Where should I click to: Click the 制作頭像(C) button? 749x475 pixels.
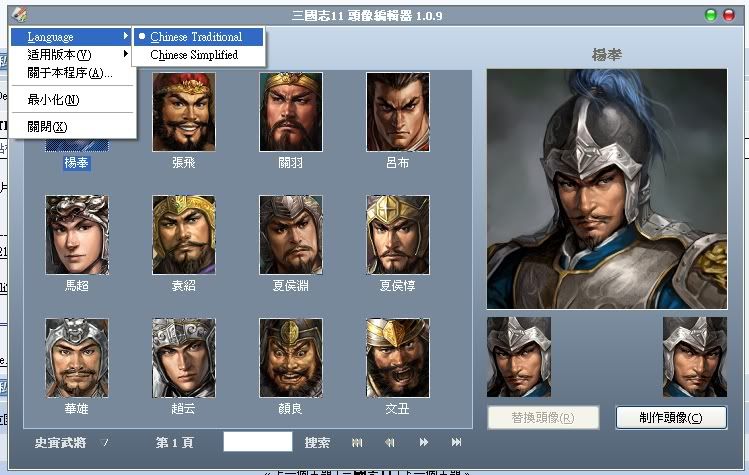(671, 418)
